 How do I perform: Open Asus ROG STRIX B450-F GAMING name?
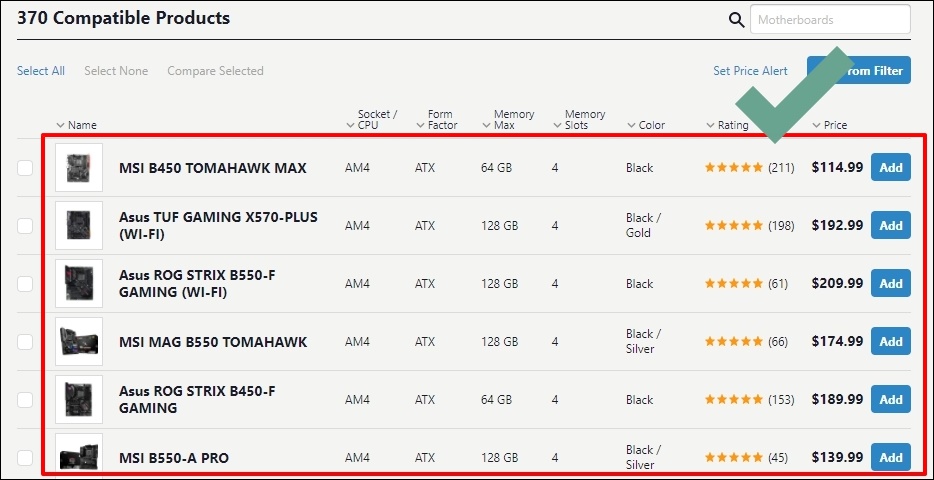click(x=197, y=400)
